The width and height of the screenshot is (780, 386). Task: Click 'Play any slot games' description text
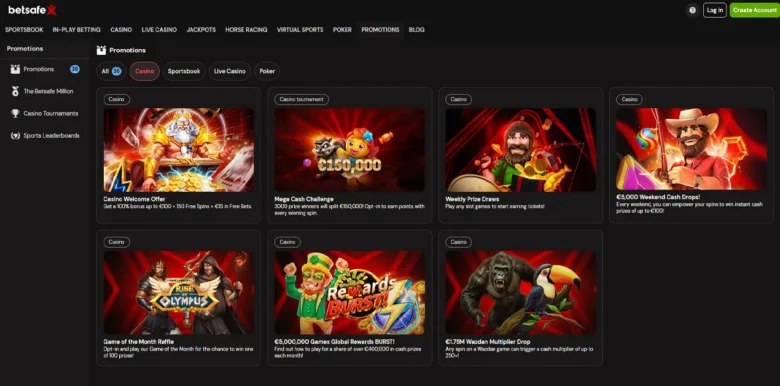click(495, 206)
